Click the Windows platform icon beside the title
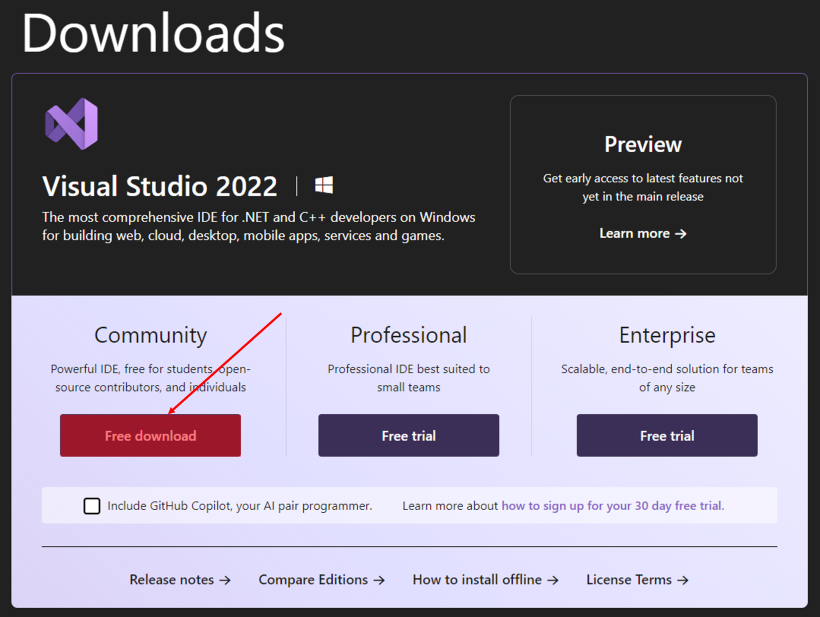Viewport: 820px width, 617px height. [x=324, y=185]
